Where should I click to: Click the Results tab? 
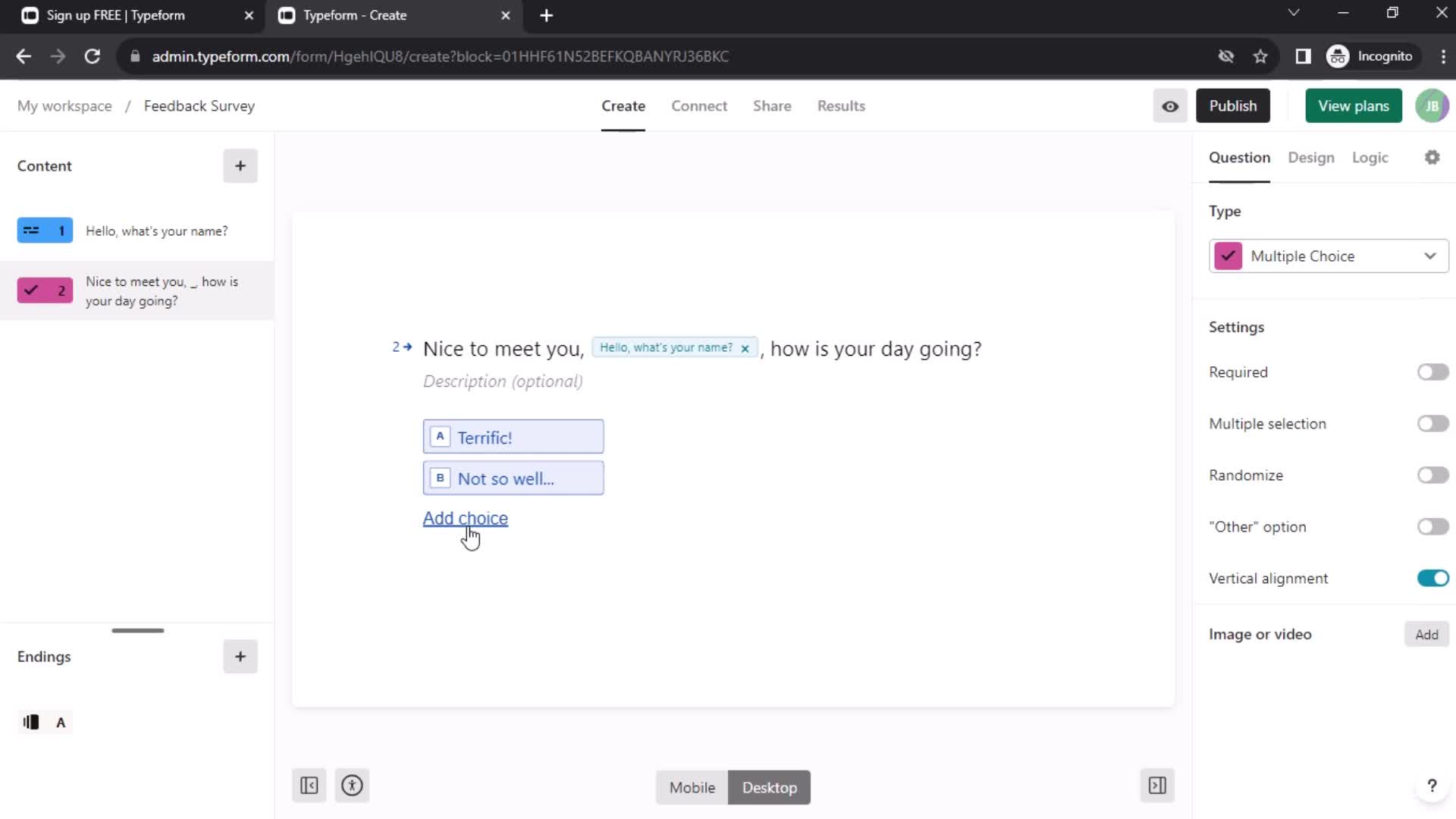tap(842, 106)
